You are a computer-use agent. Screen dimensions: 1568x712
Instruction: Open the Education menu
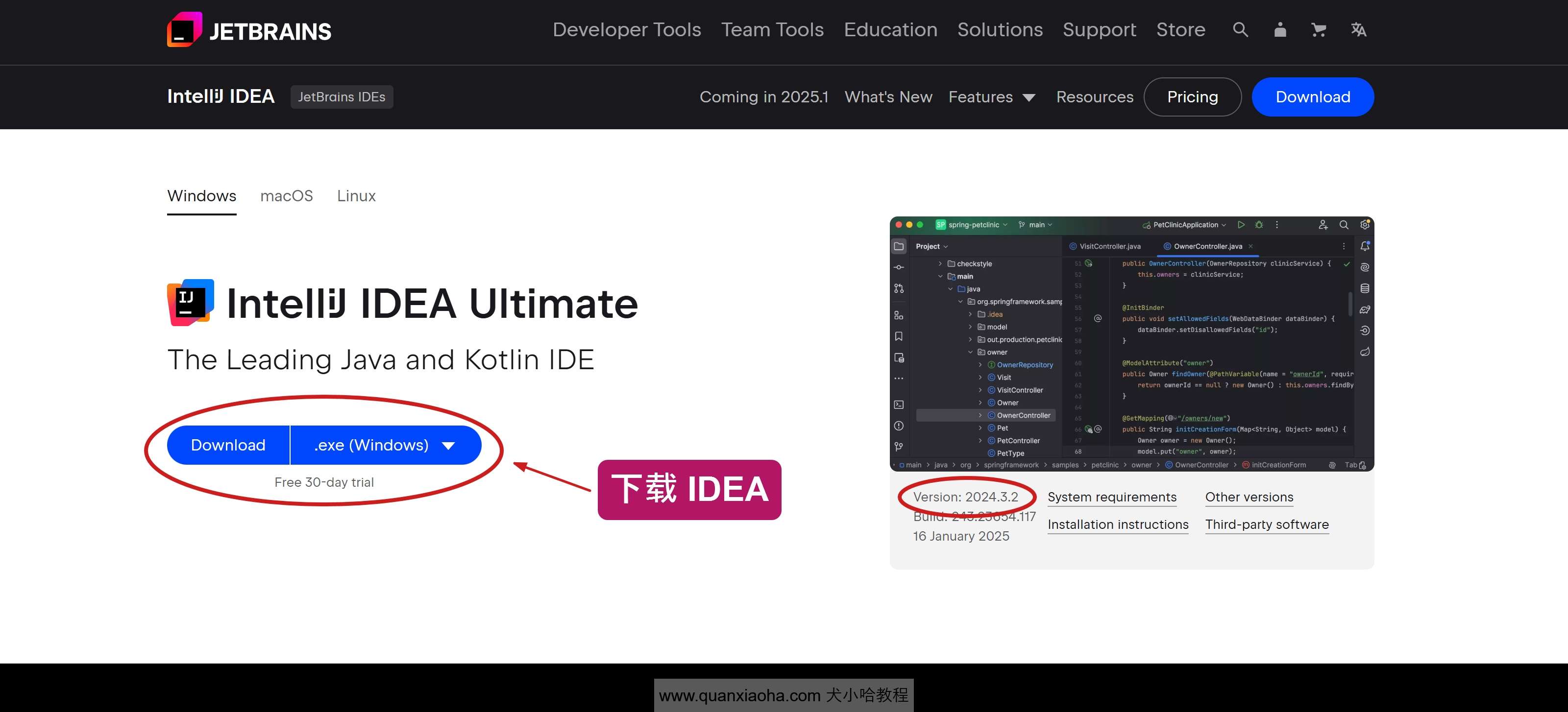click(890, 30)
